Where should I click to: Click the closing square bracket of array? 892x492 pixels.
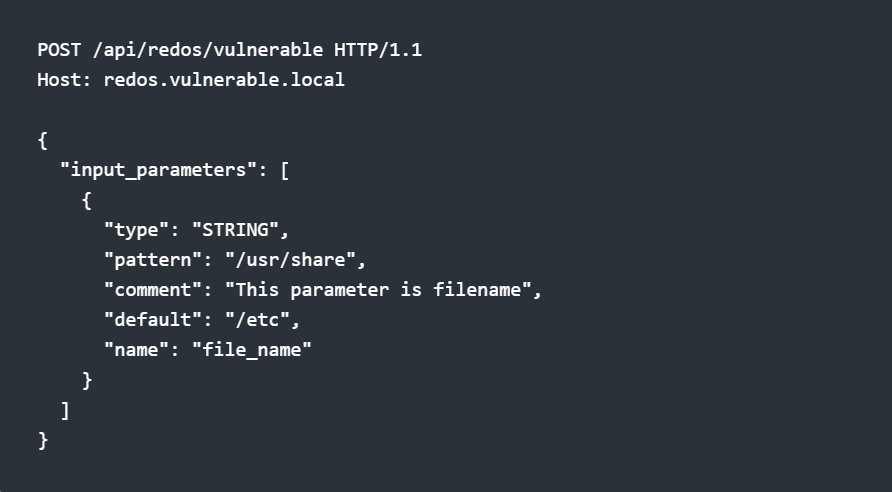pyautogui.click(x=65, y=410)
